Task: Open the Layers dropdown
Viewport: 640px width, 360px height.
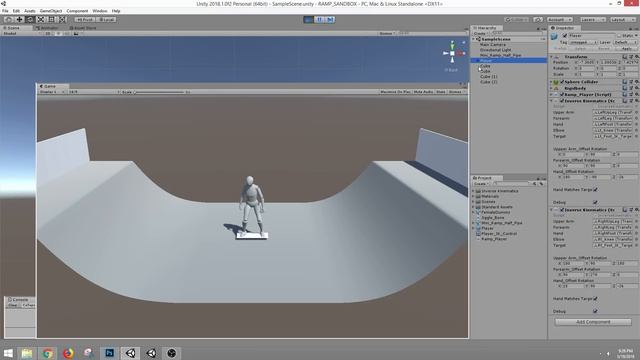Action: click(x=592, y=20)
